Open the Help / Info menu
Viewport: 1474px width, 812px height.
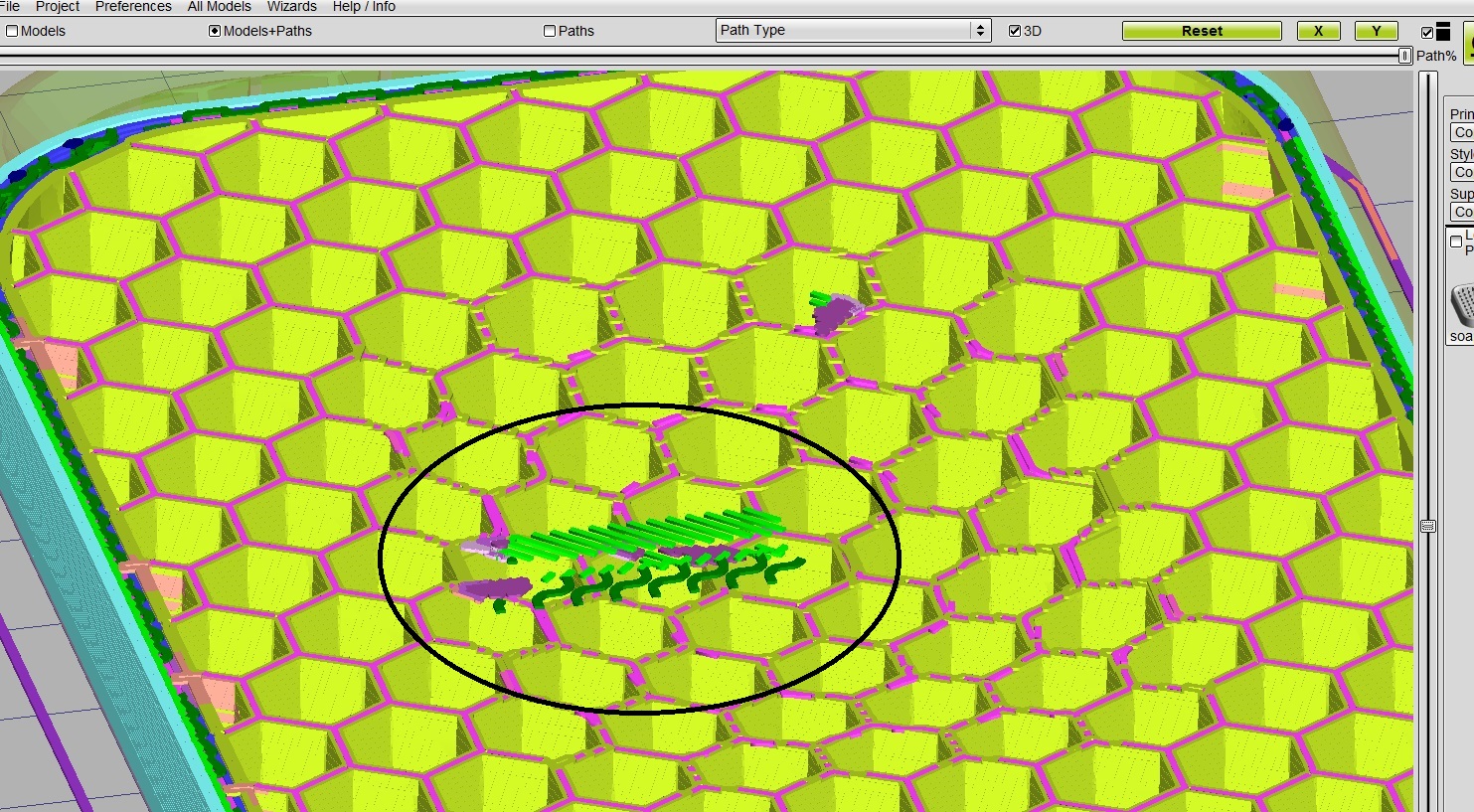[364, 6]
